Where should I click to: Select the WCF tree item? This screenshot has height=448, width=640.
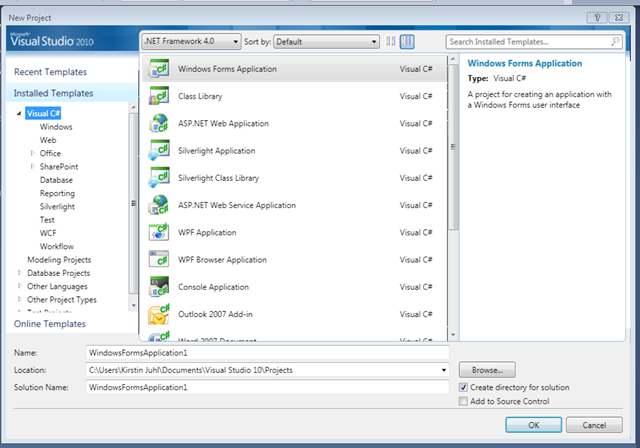point(48,233)
